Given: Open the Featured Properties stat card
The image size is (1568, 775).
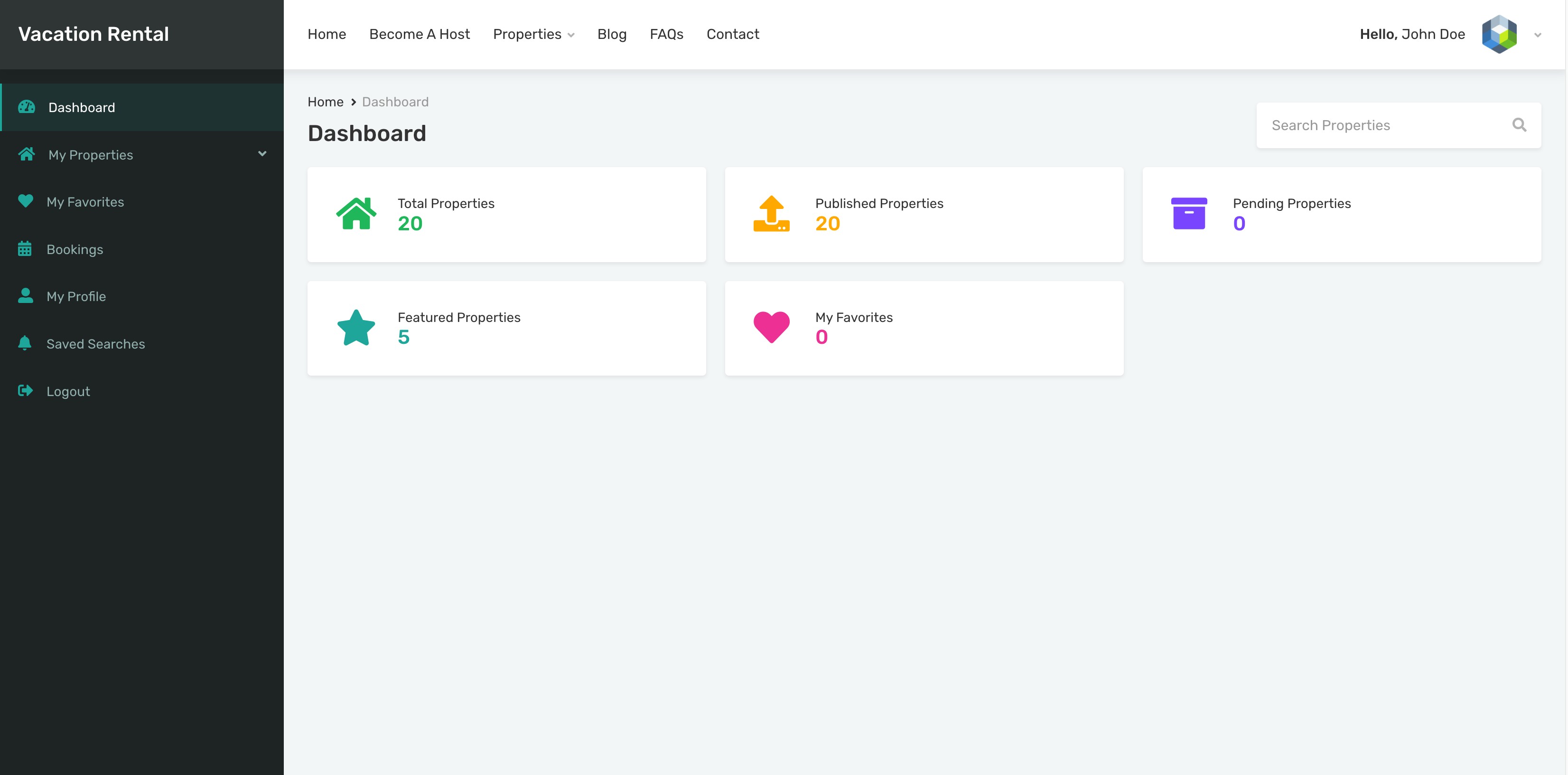Looking at the screenshot, I should click(506, 328).
